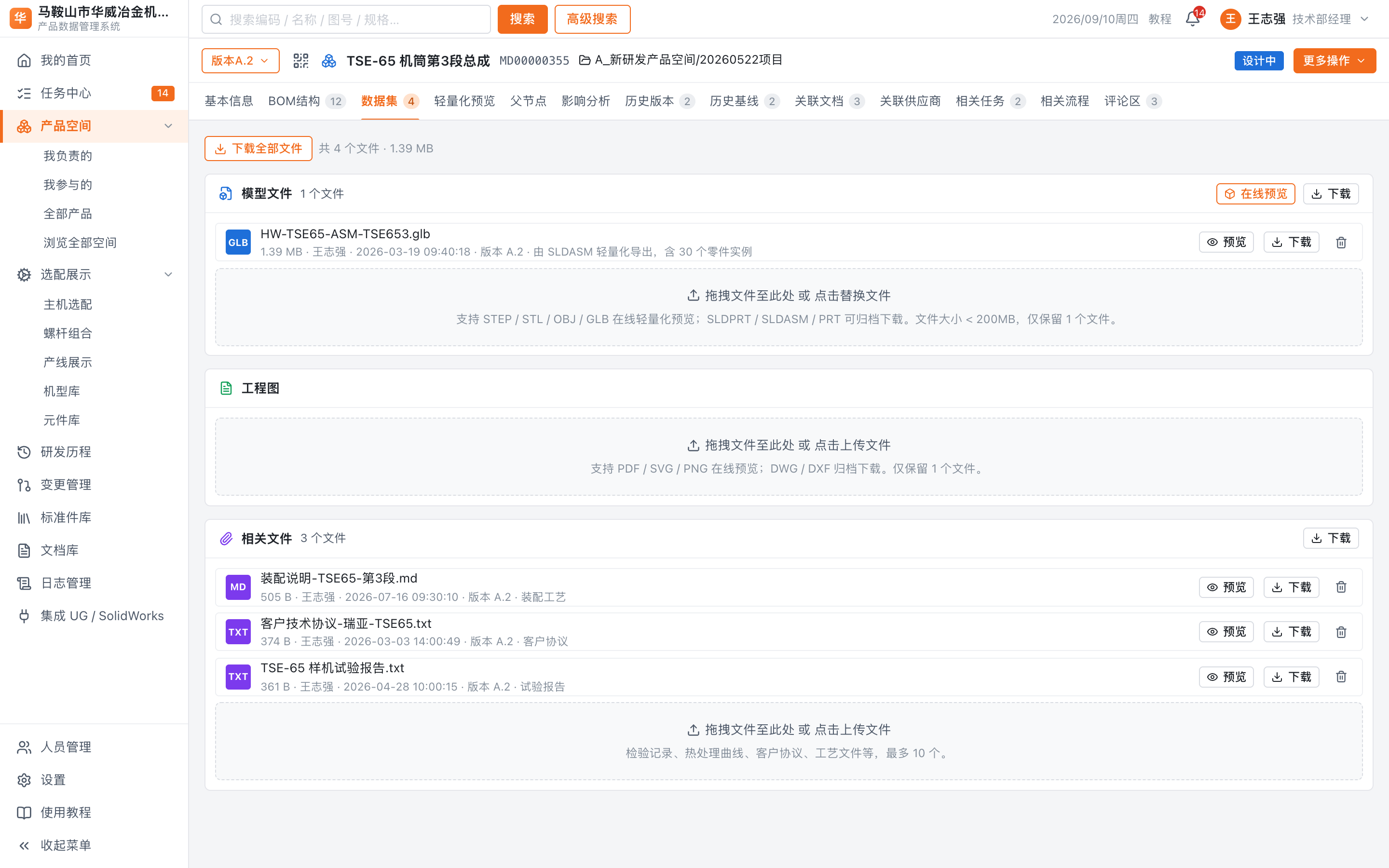The width and height of the screenshot is (1389, 868).
Task: Open 集成 UG / SolidWorks entry
Action: click(x=94, y=615)
